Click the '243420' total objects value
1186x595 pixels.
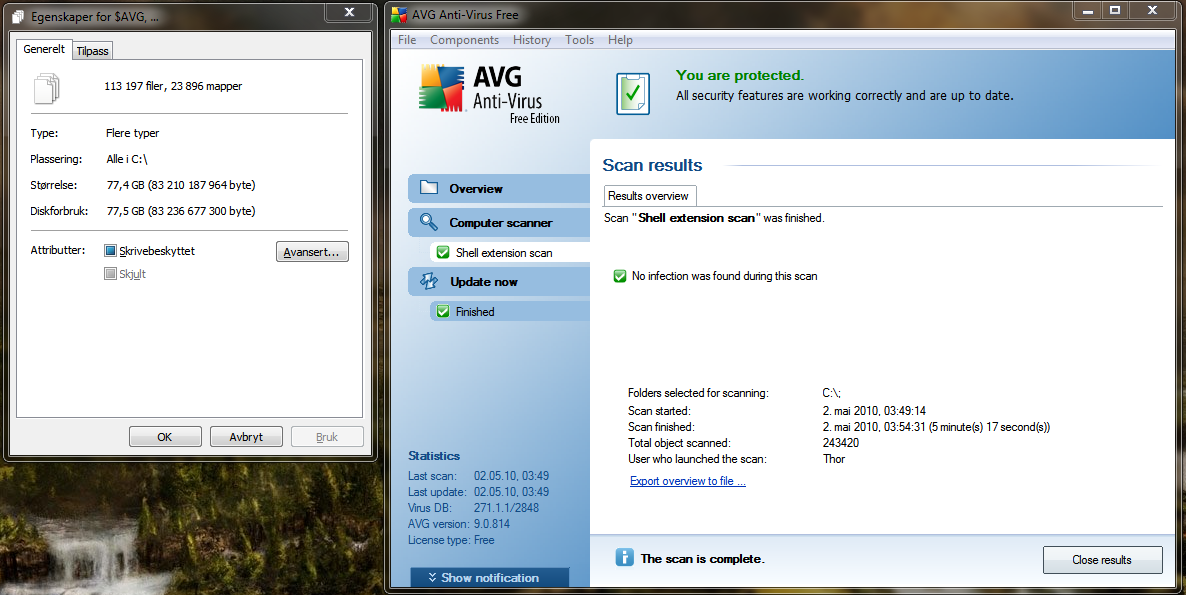click(x=840, y=443)
